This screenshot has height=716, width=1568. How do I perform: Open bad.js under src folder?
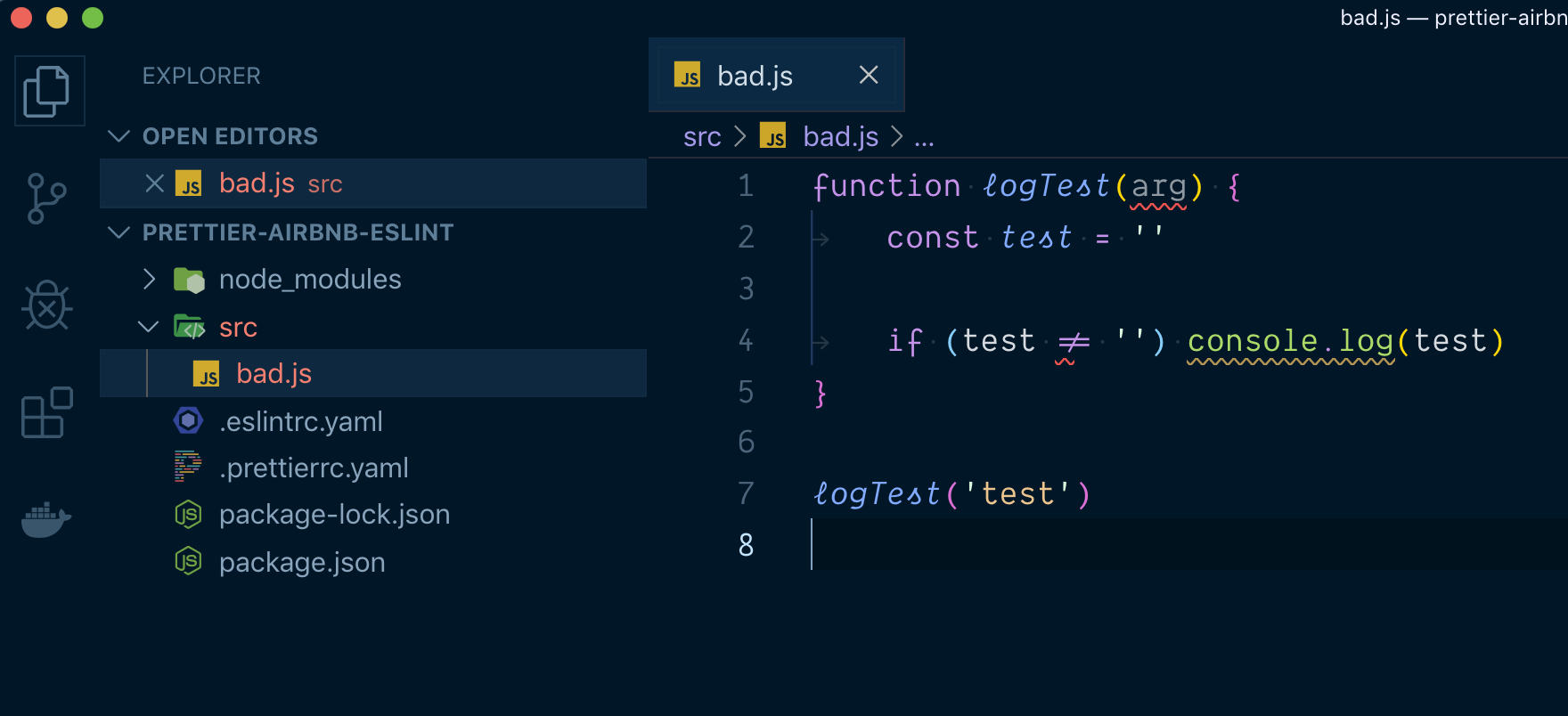coord(373,374)
